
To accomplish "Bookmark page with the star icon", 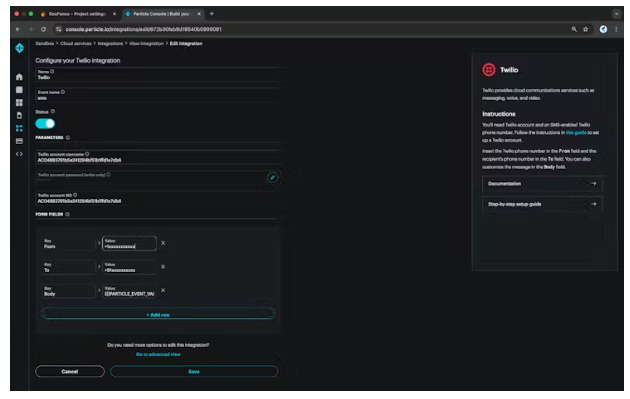I will 586,29.
